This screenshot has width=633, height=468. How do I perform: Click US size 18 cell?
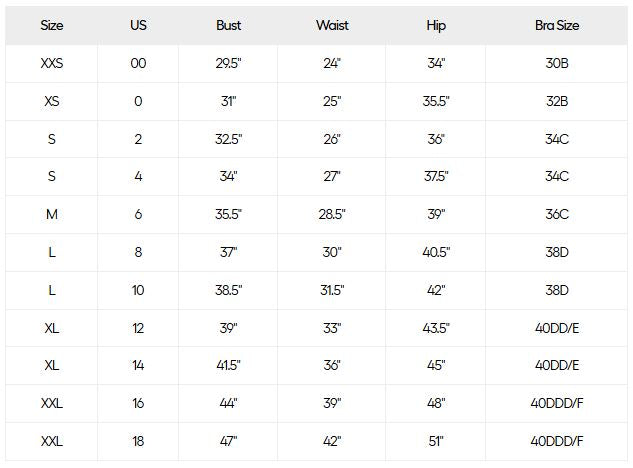[138, 441]
